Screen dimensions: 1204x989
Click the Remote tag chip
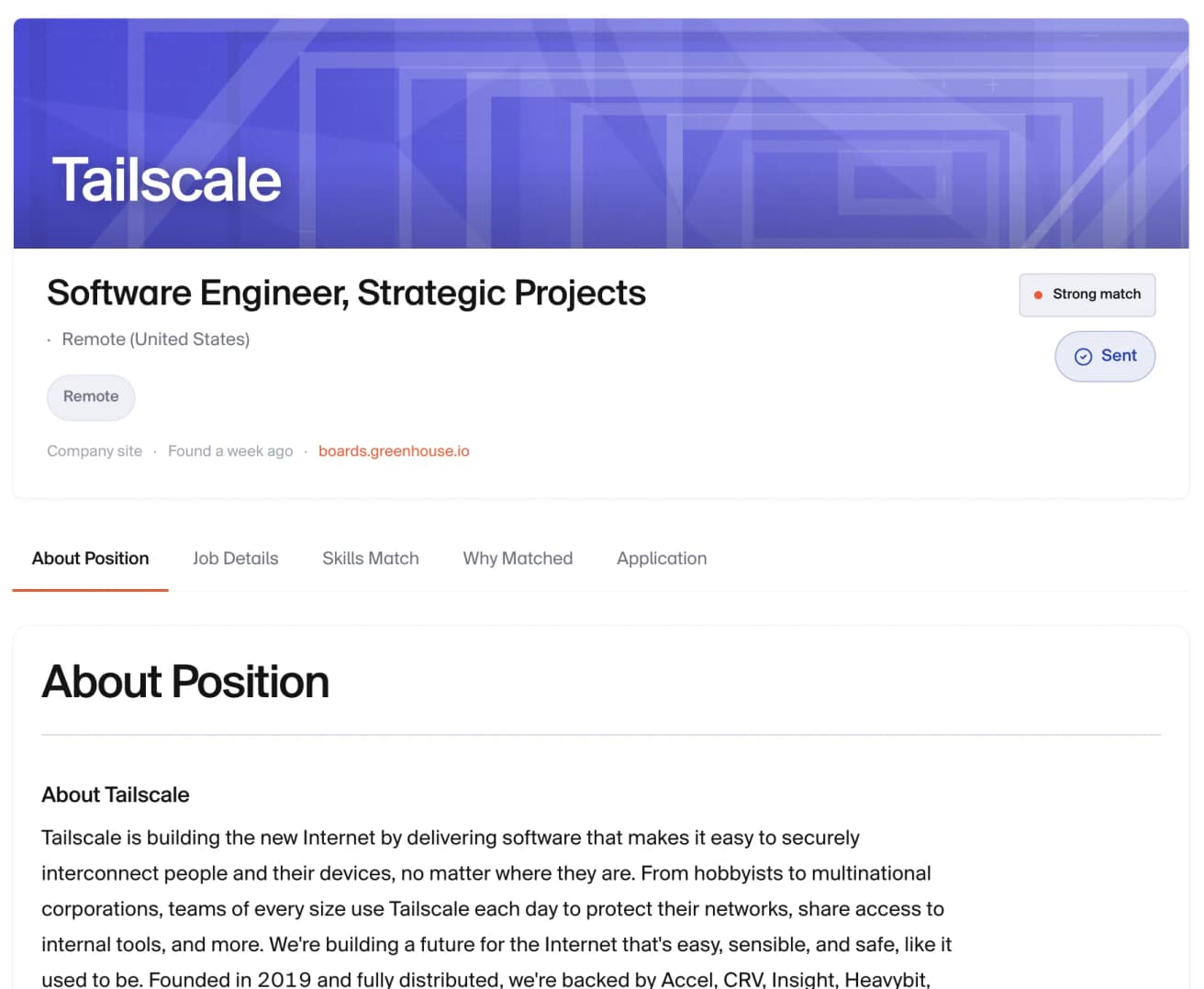[x=91, y=397]
